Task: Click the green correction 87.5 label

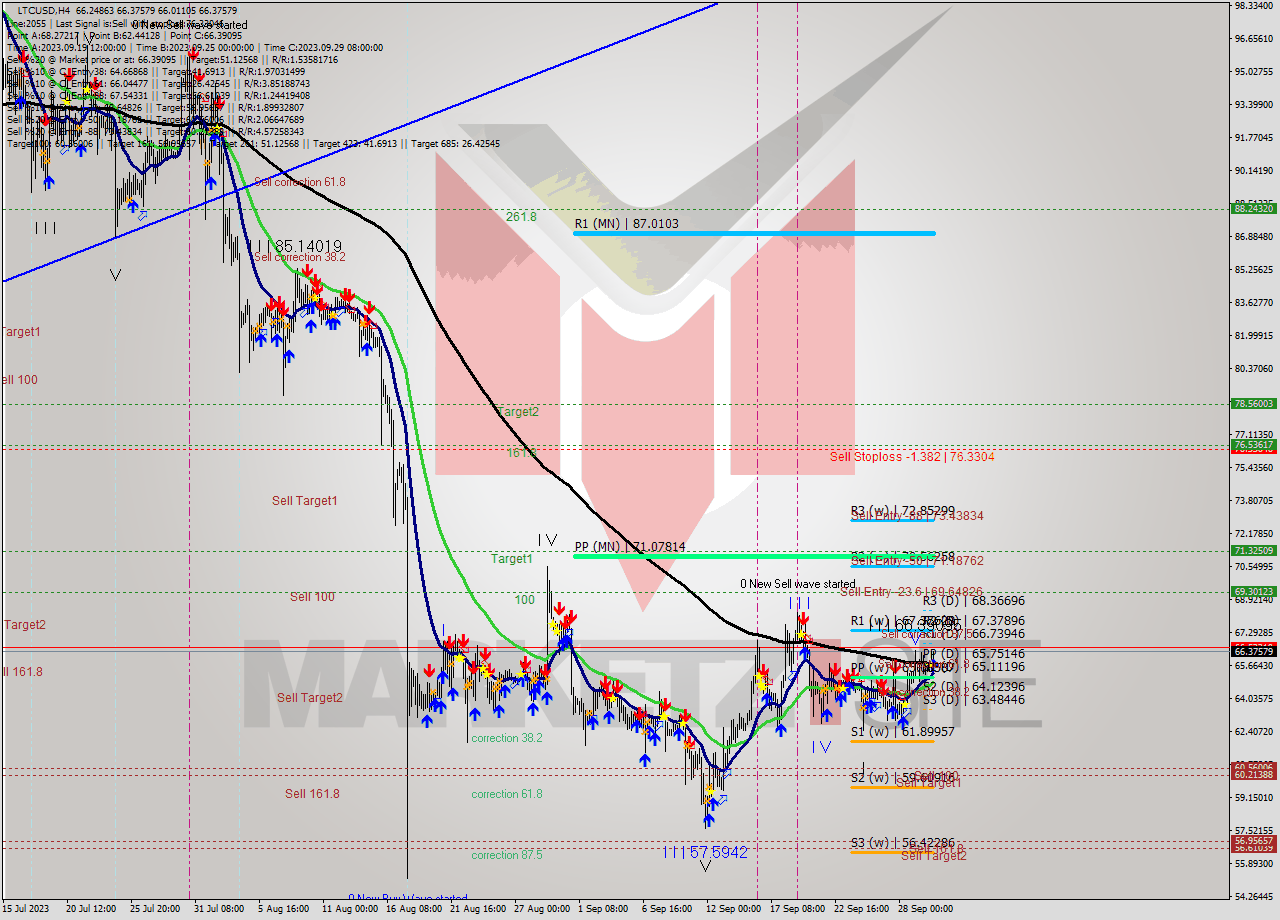Action: tap(507, 855)
